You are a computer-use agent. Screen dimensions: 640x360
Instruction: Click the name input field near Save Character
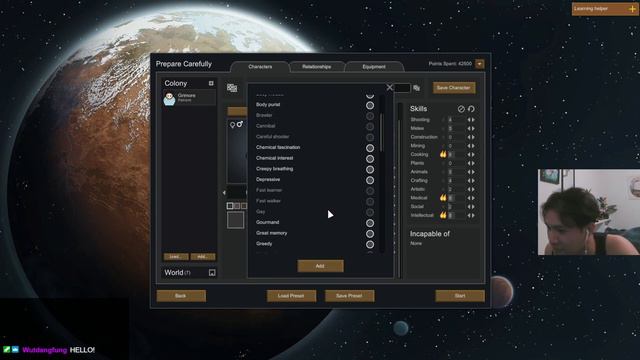coord(402,88)
